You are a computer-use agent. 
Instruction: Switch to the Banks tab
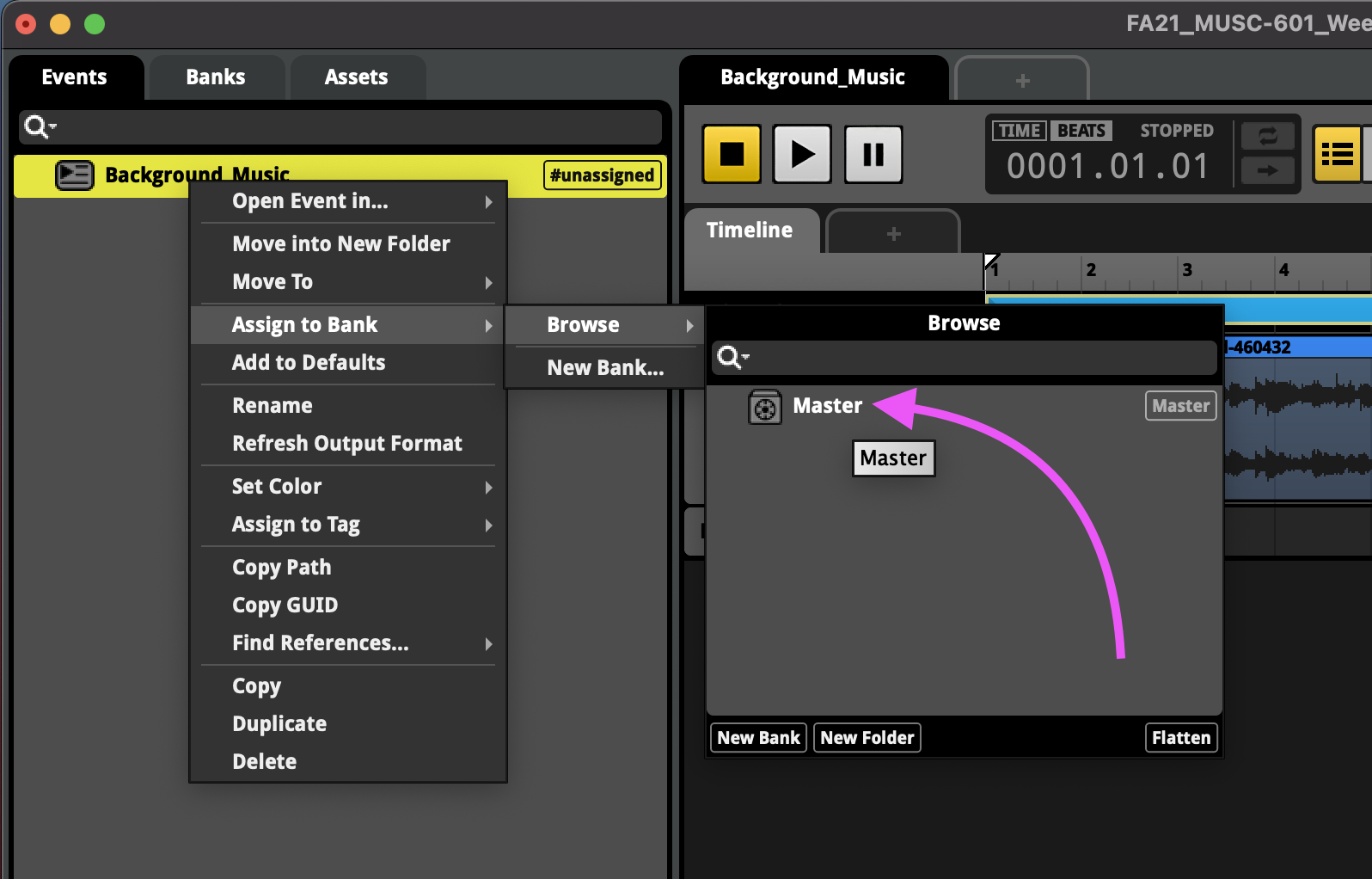pyautogui.click(x=215, y=77)
